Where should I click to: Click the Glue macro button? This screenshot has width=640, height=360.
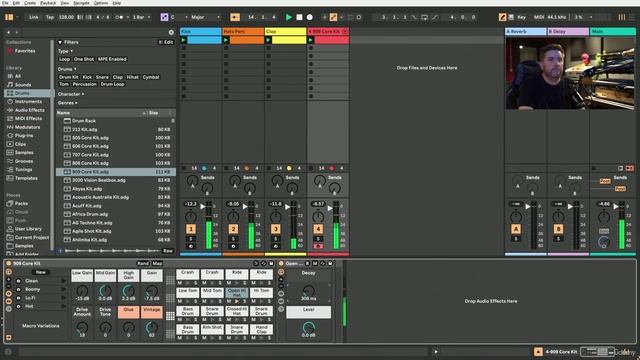coord(129,312)
